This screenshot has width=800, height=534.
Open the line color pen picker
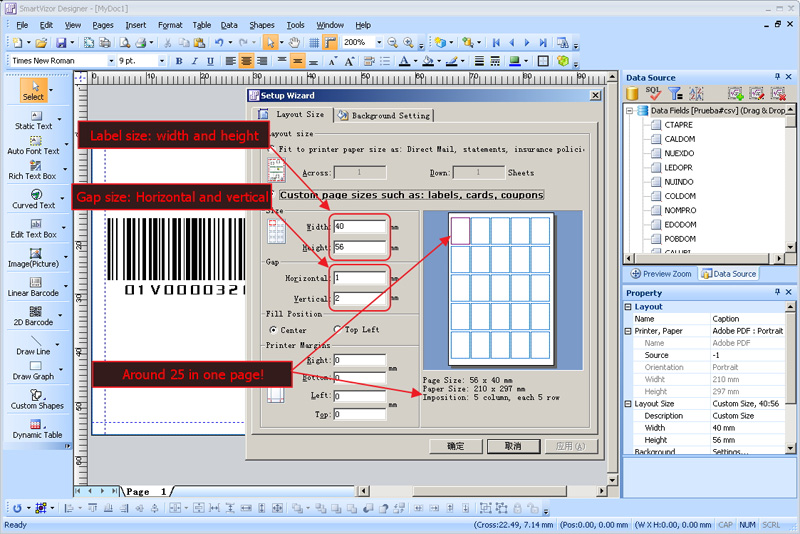452,61
